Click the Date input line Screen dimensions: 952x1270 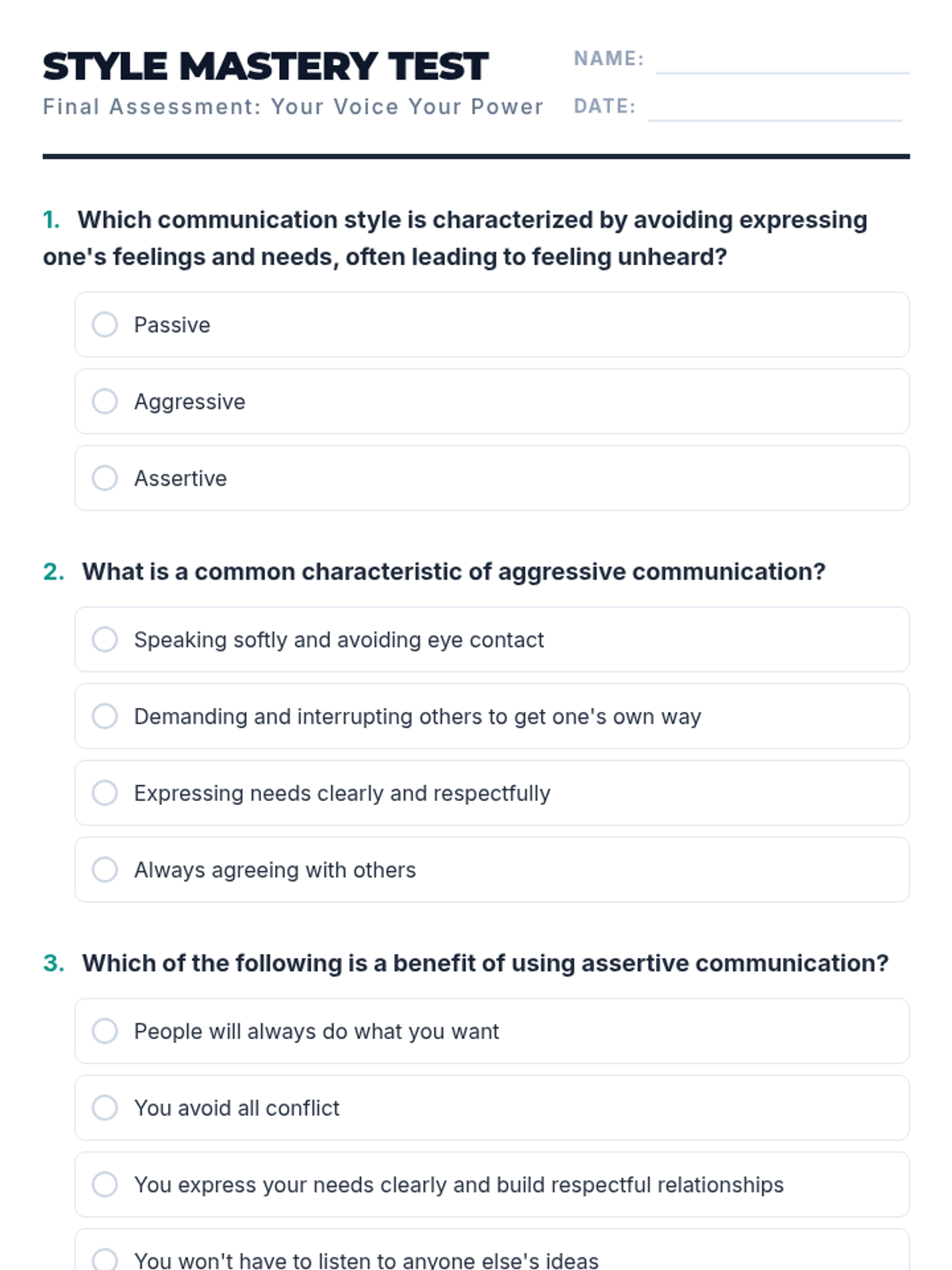click(774, 110)
